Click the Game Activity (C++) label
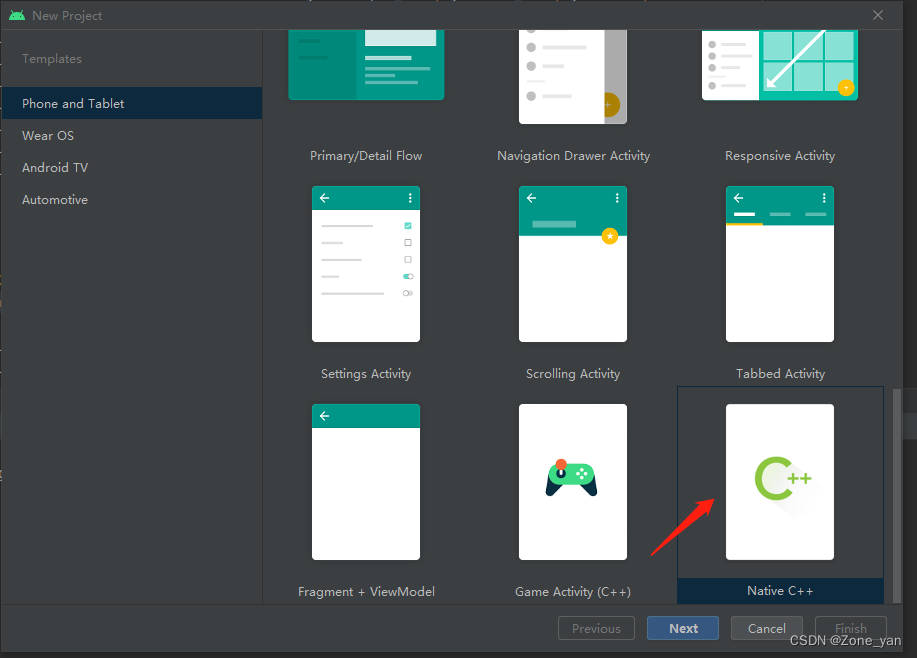The width and height of the screenshot is (917, 658). (573, 592)
